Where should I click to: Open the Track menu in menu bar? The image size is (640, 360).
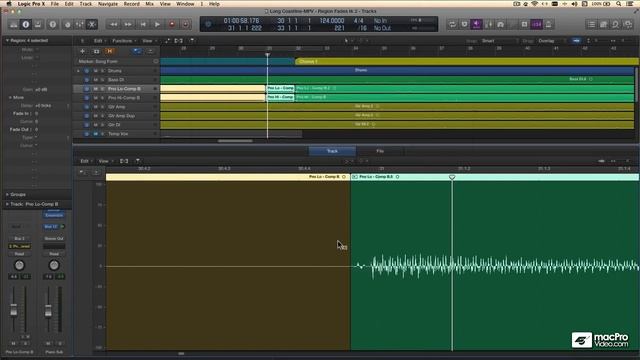pos(86,4)
